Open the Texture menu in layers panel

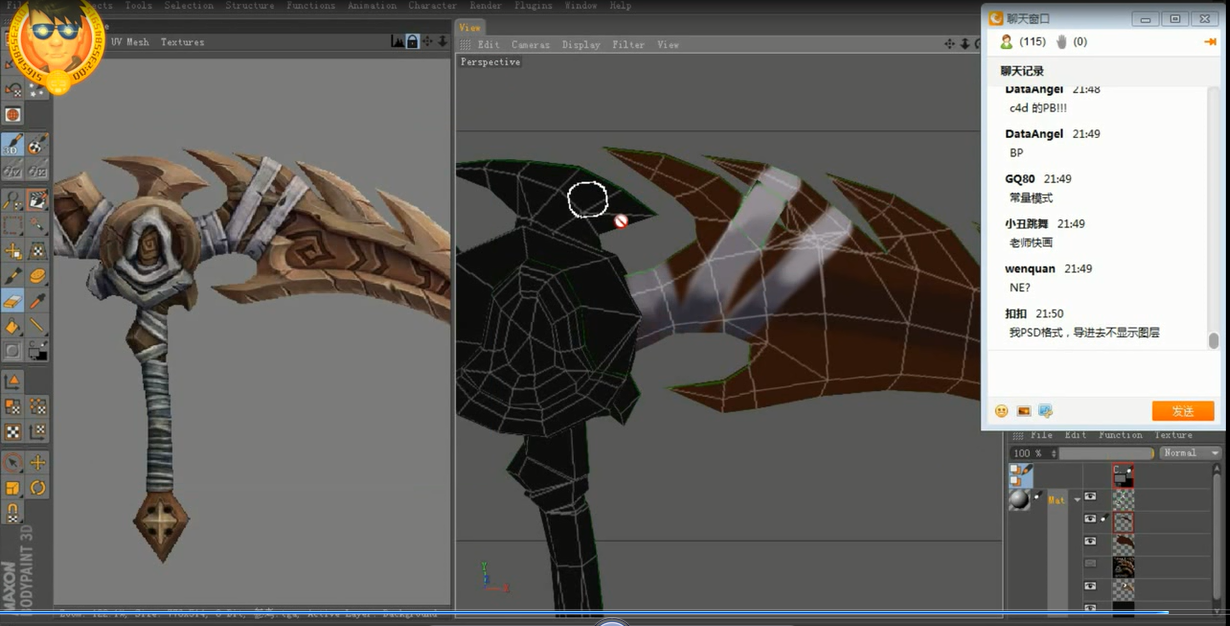(x=1173, y=435)
